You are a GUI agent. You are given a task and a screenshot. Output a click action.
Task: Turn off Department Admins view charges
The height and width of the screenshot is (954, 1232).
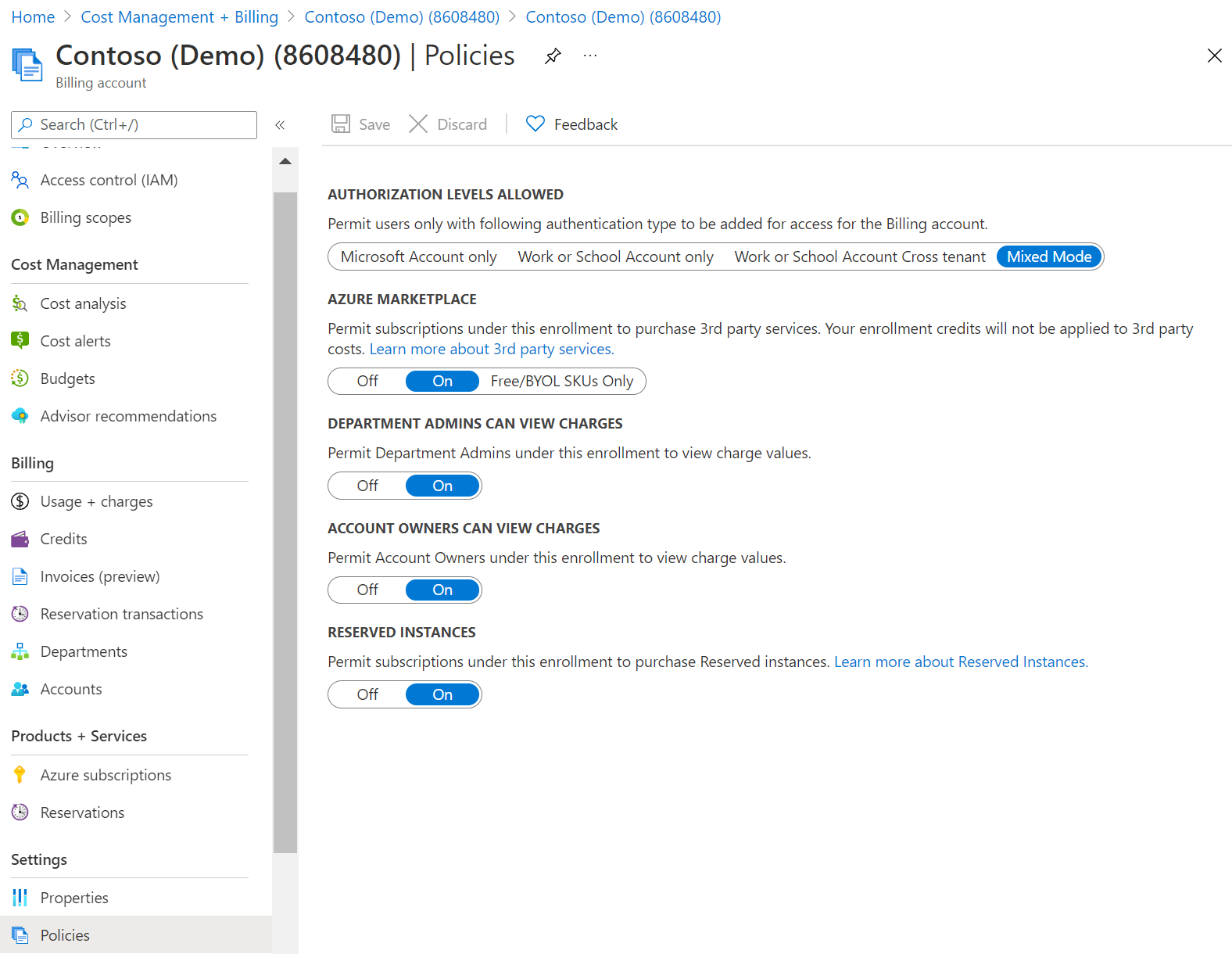(367, 486)
